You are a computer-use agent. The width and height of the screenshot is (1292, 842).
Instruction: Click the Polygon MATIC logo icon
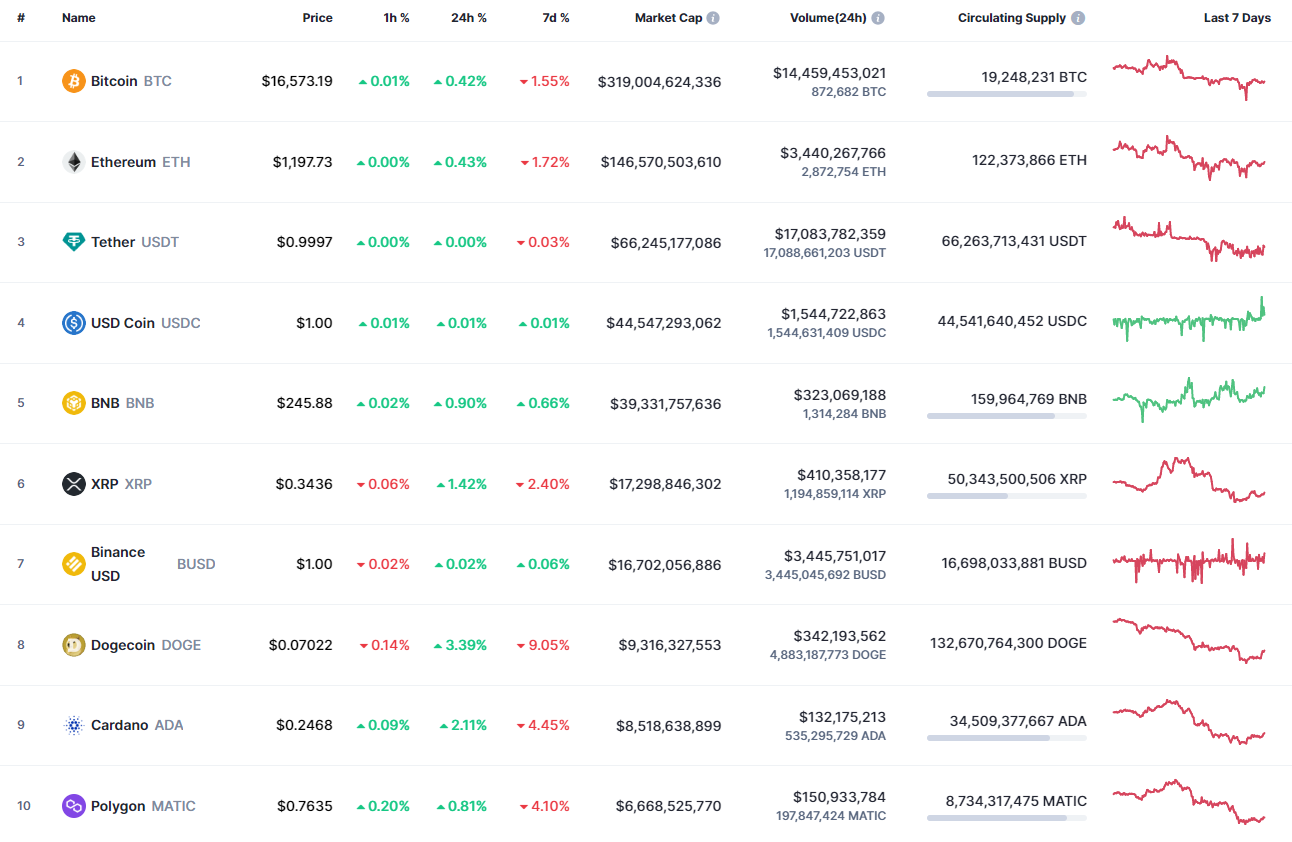(73, 806)
